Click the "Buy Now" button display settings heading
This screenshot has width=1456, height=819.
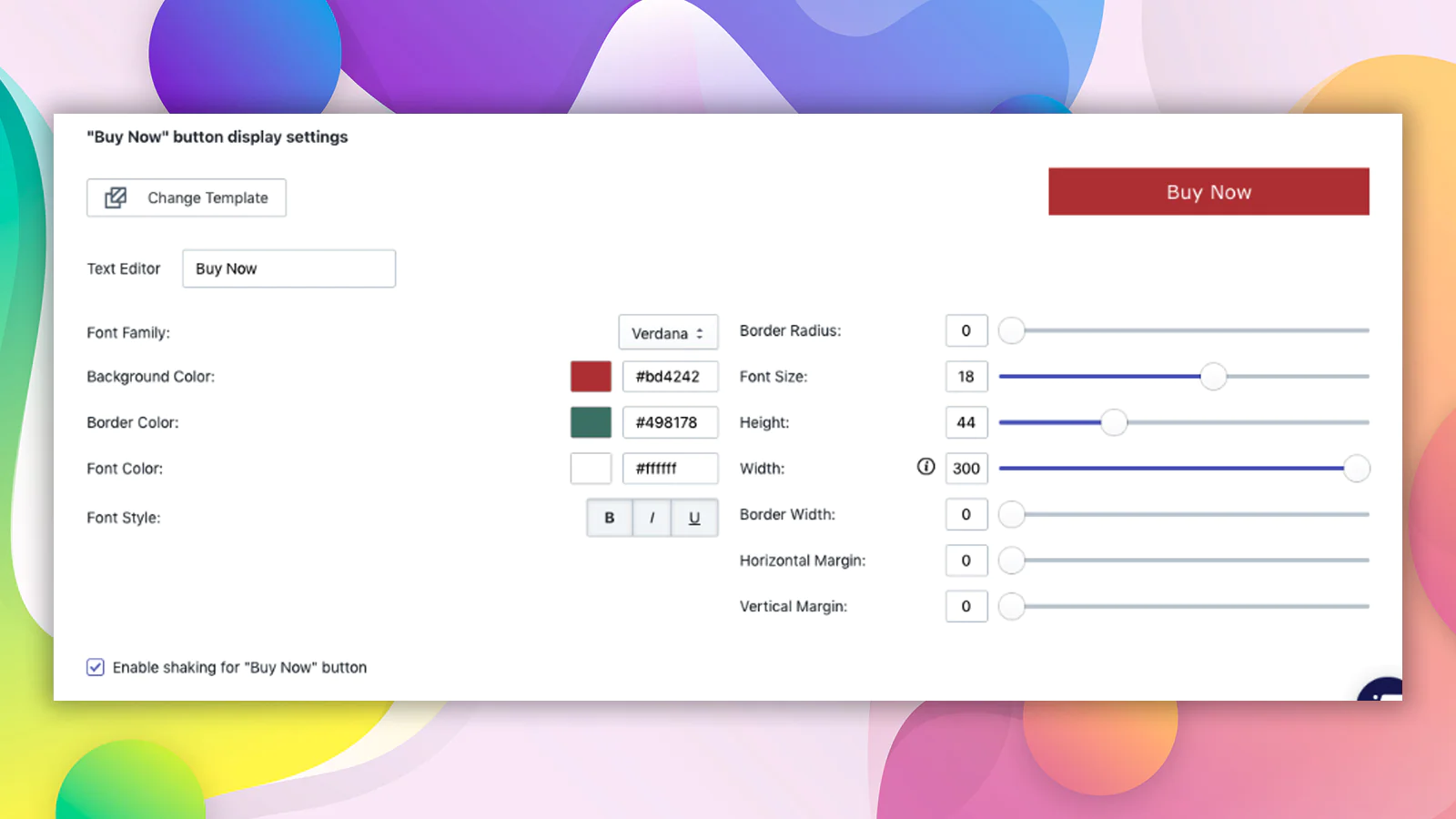coord(217,136)
